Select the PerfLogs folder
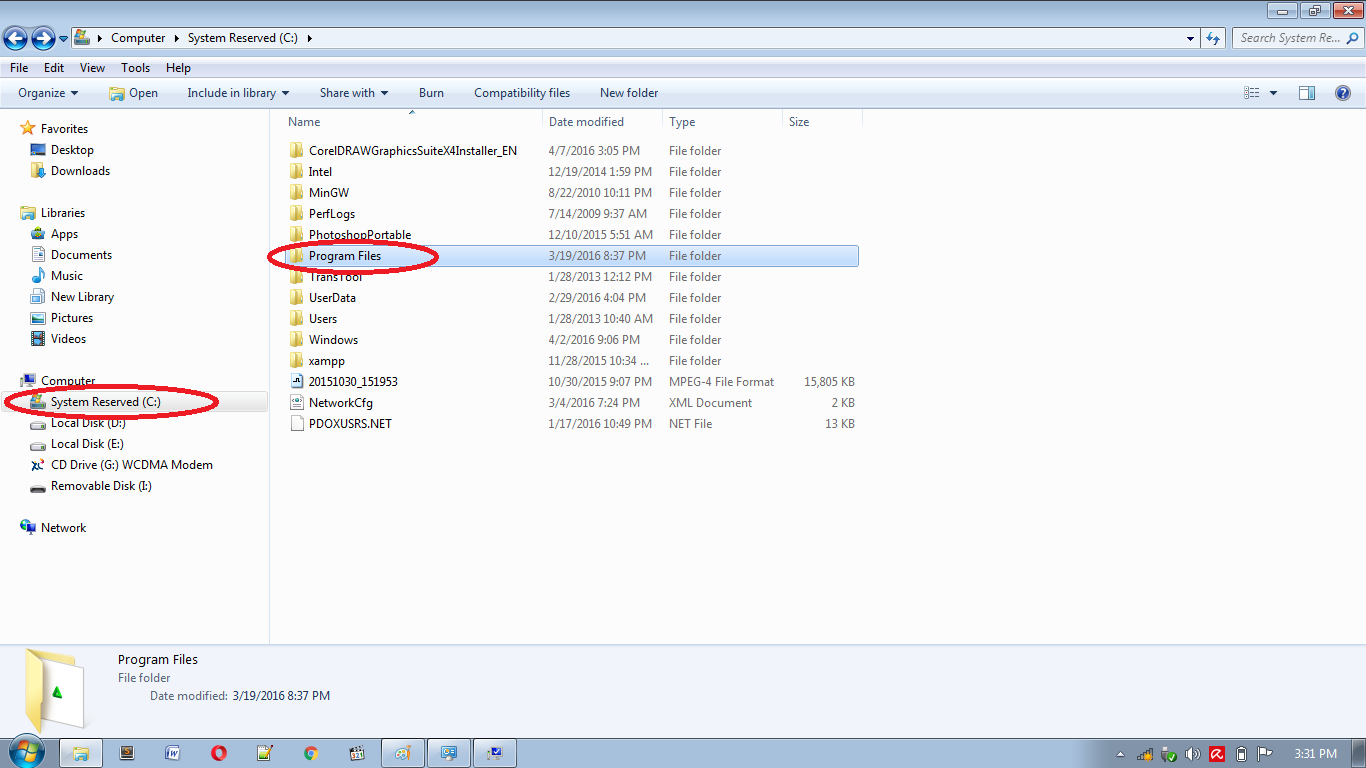This screenshot has height=768, width=1366. pos(332,214)
